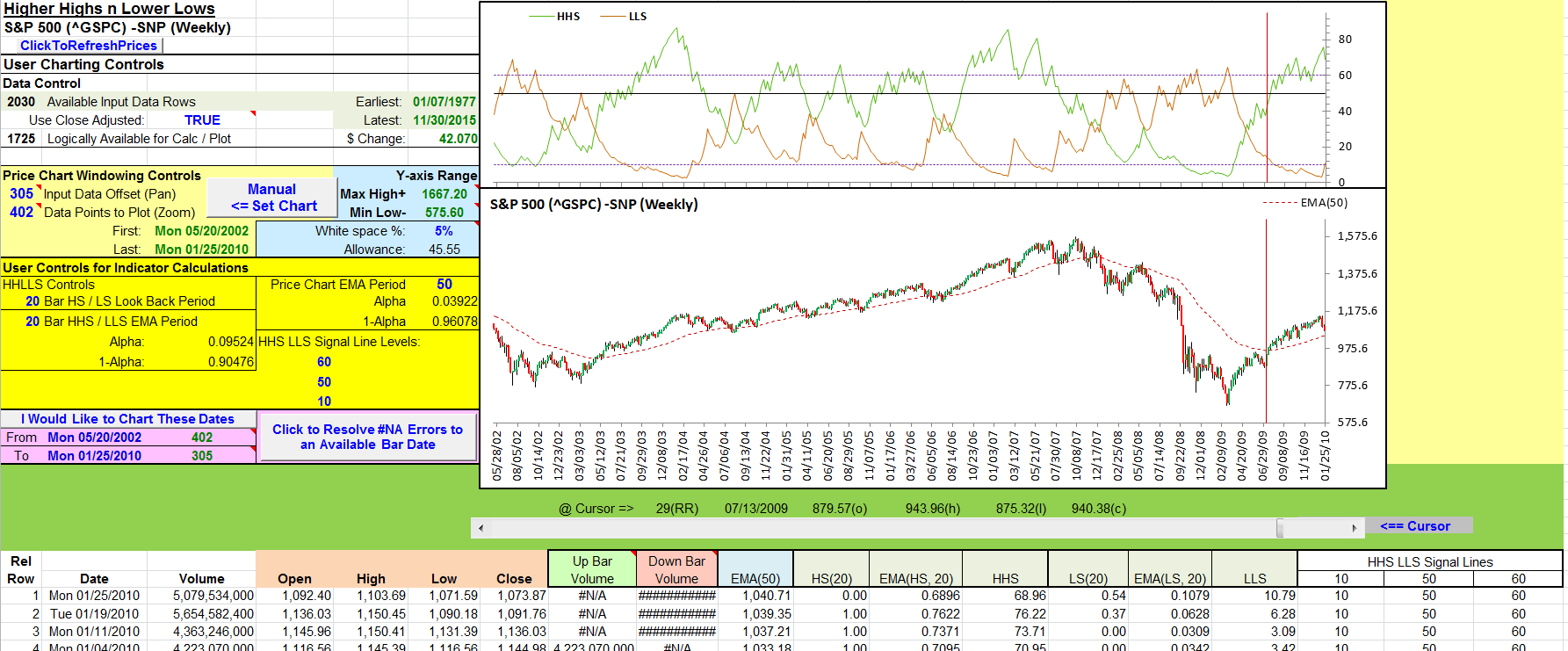Select the To date Mon 01/25/2010 cell
The width and height of the screenshot is (1568, 651).
[x=94, y=456]
